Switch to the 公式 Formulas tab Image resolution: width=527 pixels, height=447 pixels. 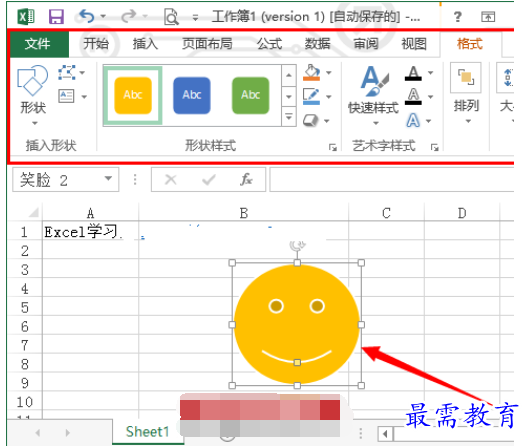pyautogui.click(x=270, y=44)
